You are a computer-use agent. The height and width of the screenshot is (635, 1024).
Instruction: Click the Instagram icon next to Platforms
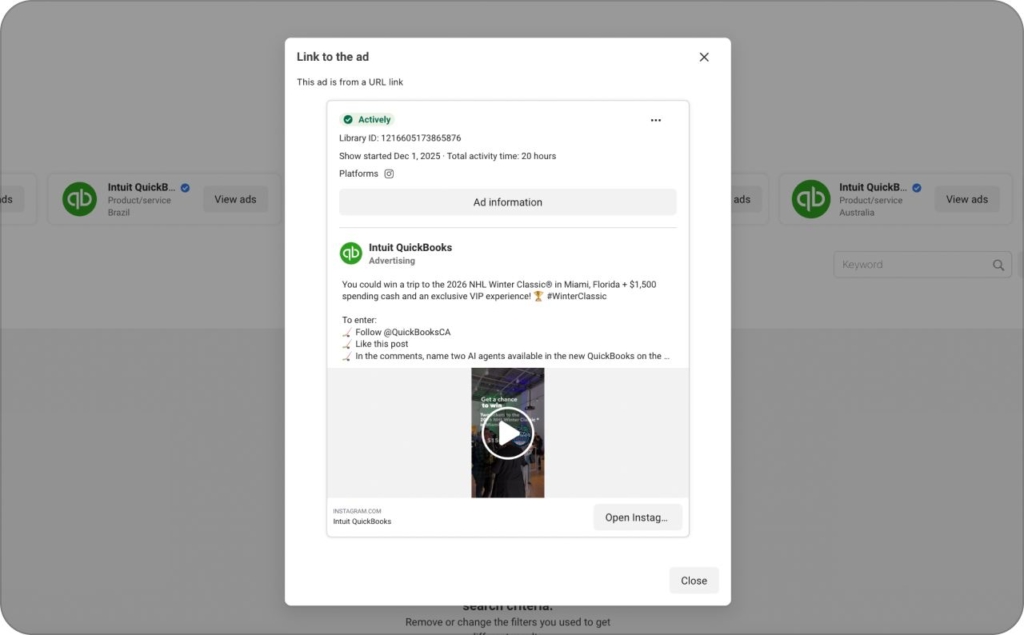(x=388, y=173)
